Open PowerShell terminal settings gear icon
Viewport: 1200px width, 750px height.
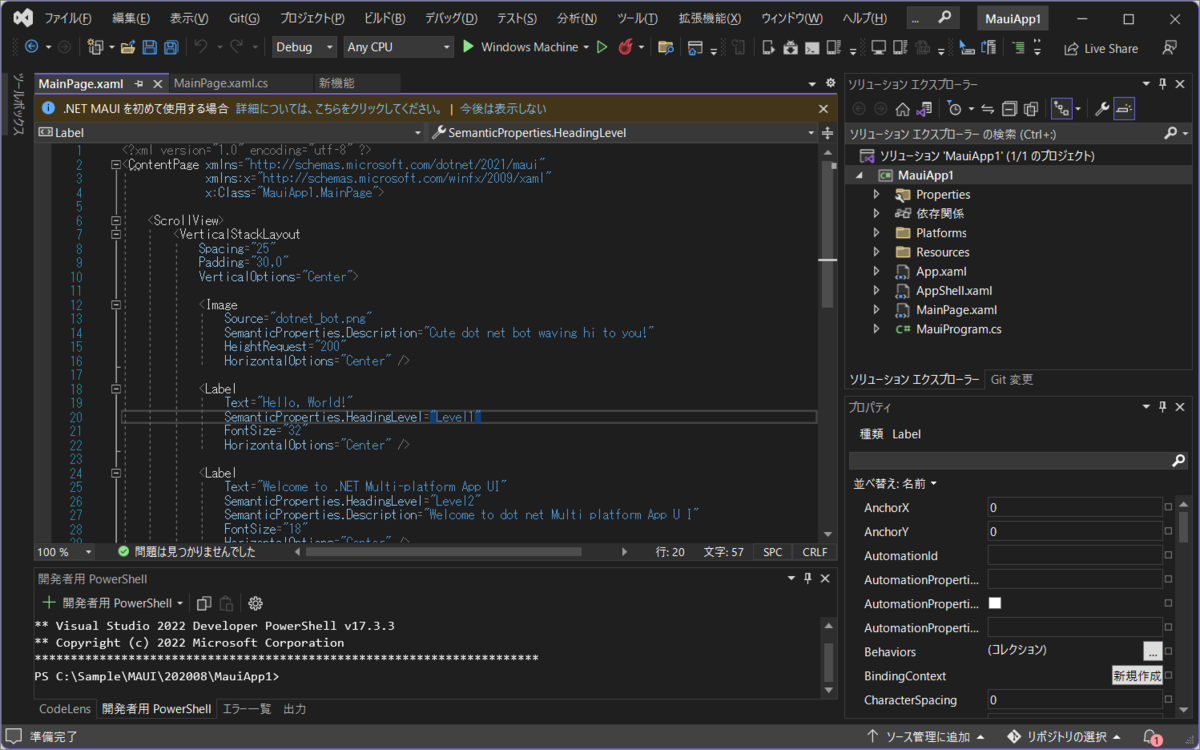point(255,603)
